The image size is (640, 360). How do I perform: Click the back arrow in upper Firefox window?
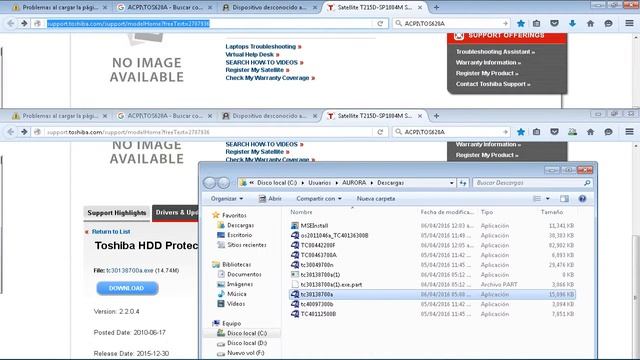(11, 24)
